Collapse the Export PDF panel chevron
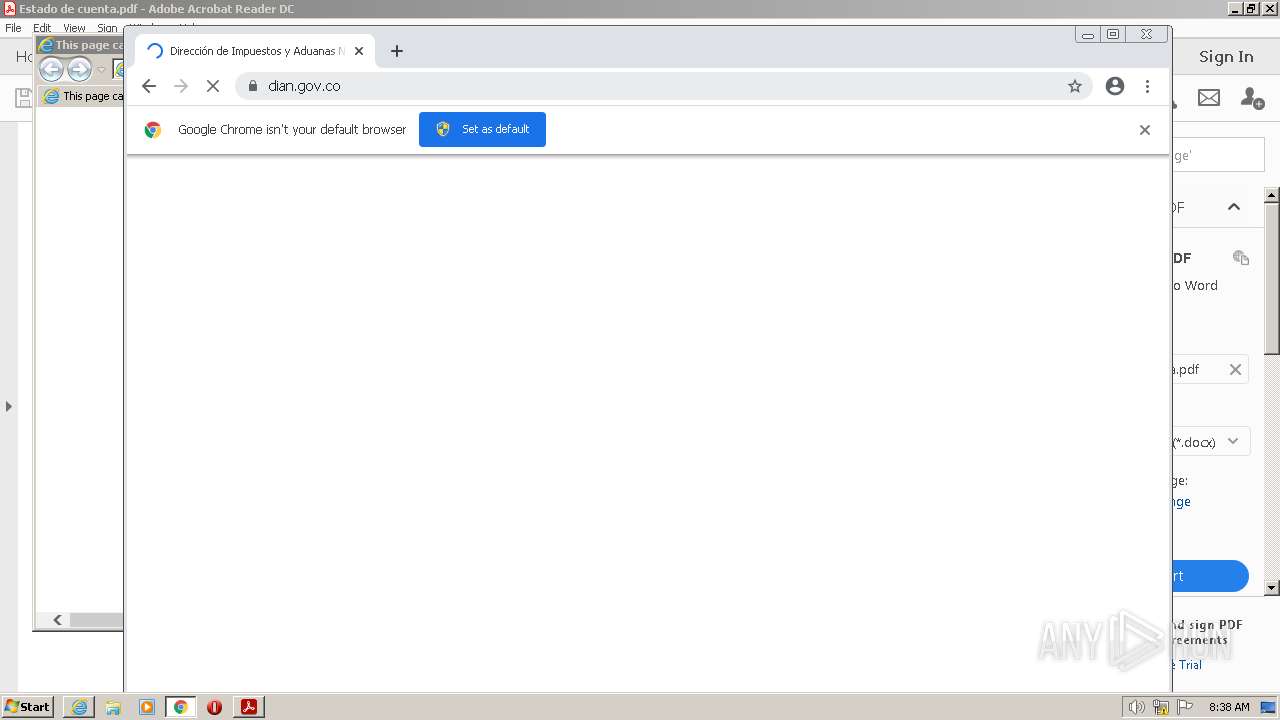The width and height of the screenshot is (1280, 720). pyautogui.click(x=1234, y=207)
